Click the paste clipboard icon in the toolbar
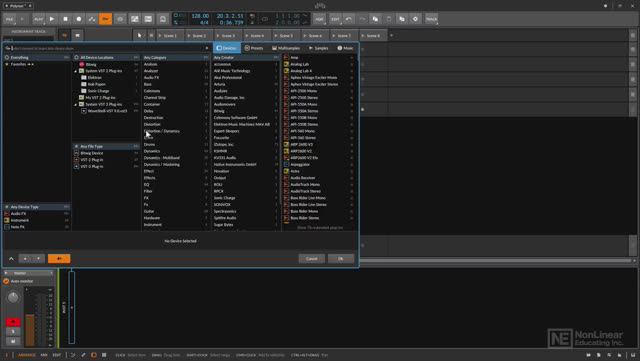The height and width of the screenshot is (361, 640). pyautogui.click(x=389, y=19)
